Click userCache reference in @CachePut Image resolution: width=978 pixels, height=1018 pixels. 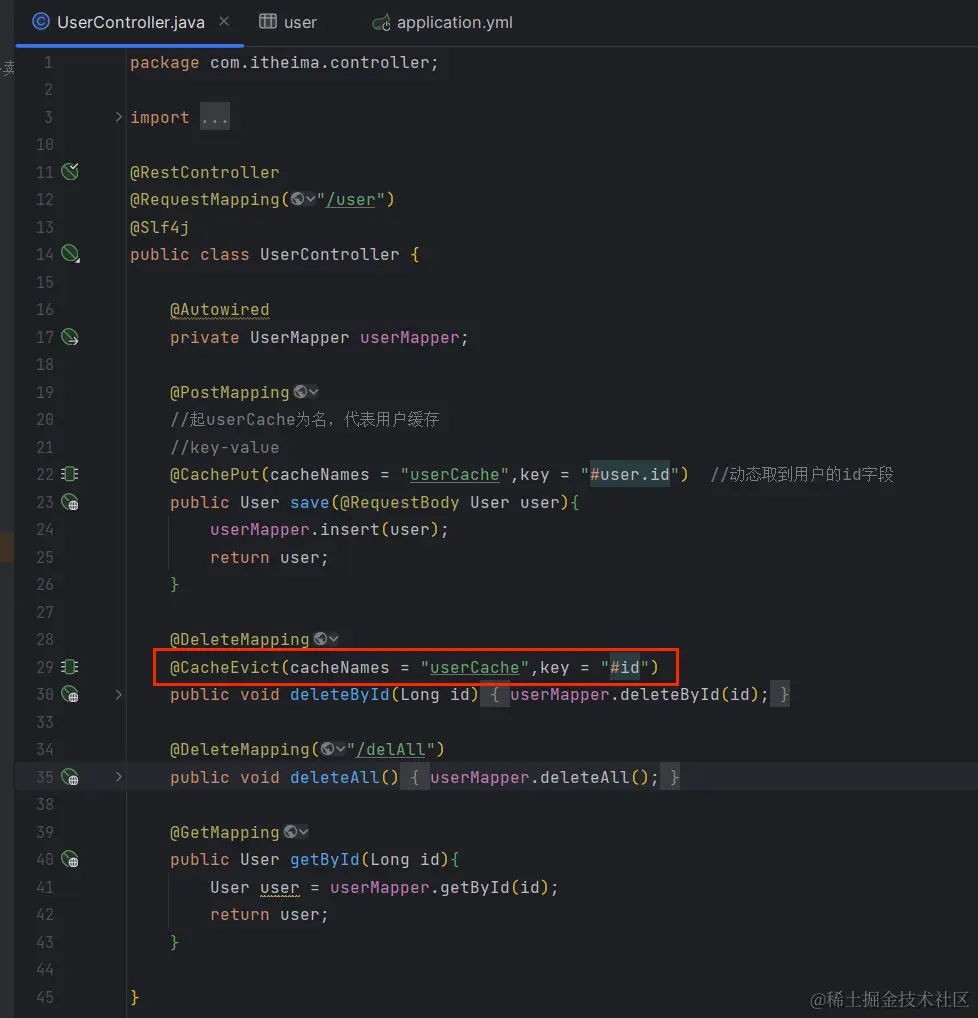[x=455, y=475]
